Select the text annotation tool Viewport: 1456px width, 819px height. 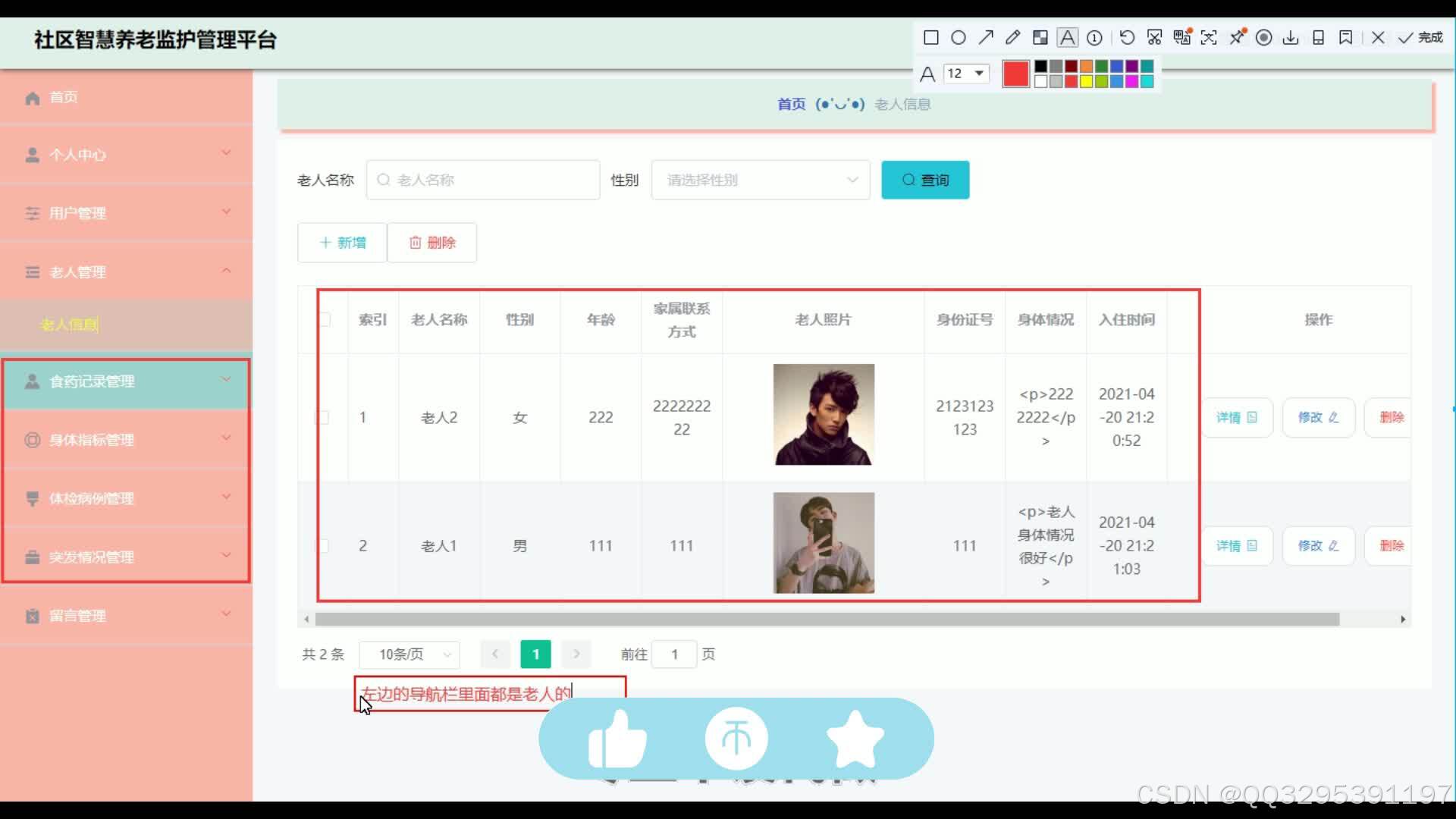pos(1067,37)
